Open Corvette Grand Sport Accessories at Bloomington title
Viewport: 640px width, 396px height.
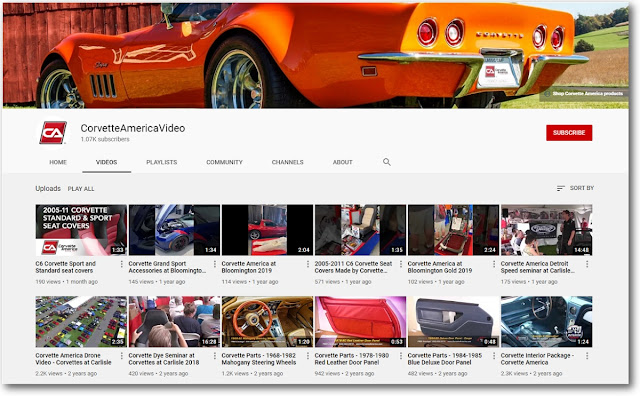[x=167, y=267]
